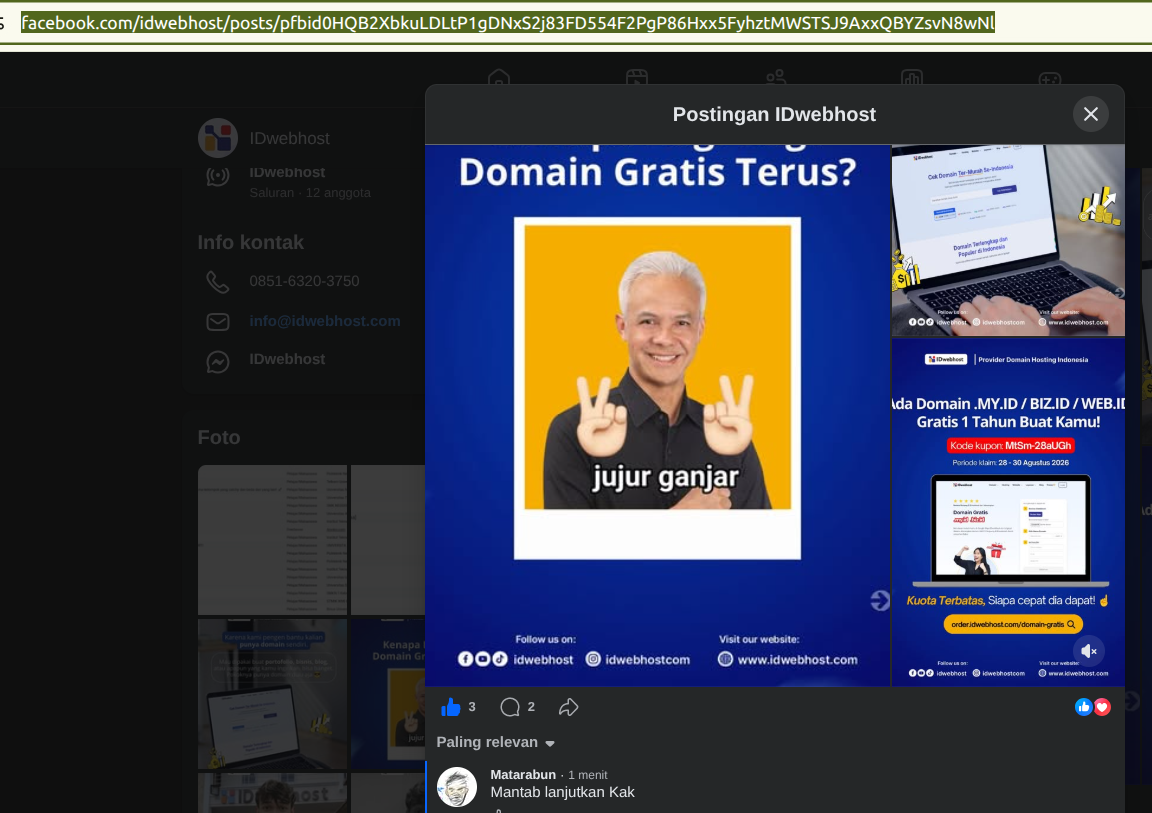This screenshot has width=1152, height=813.
Task: Open the laptop photo thumbnail in Foto
Action: [273, 693]
